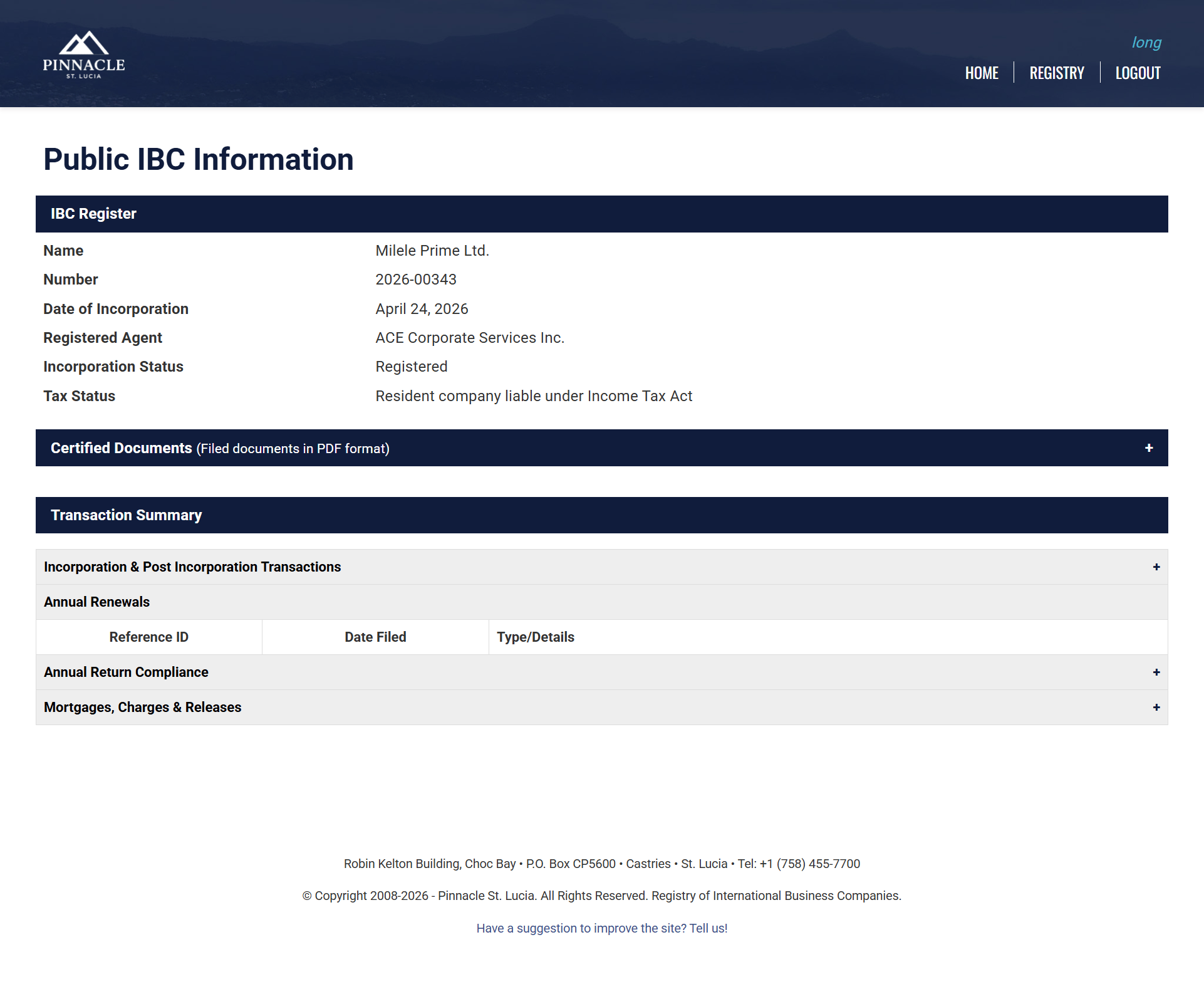Click the 'Number' field label
Image resolution: width=1204 pixels, height=999 pixels.
coord(71,280)
